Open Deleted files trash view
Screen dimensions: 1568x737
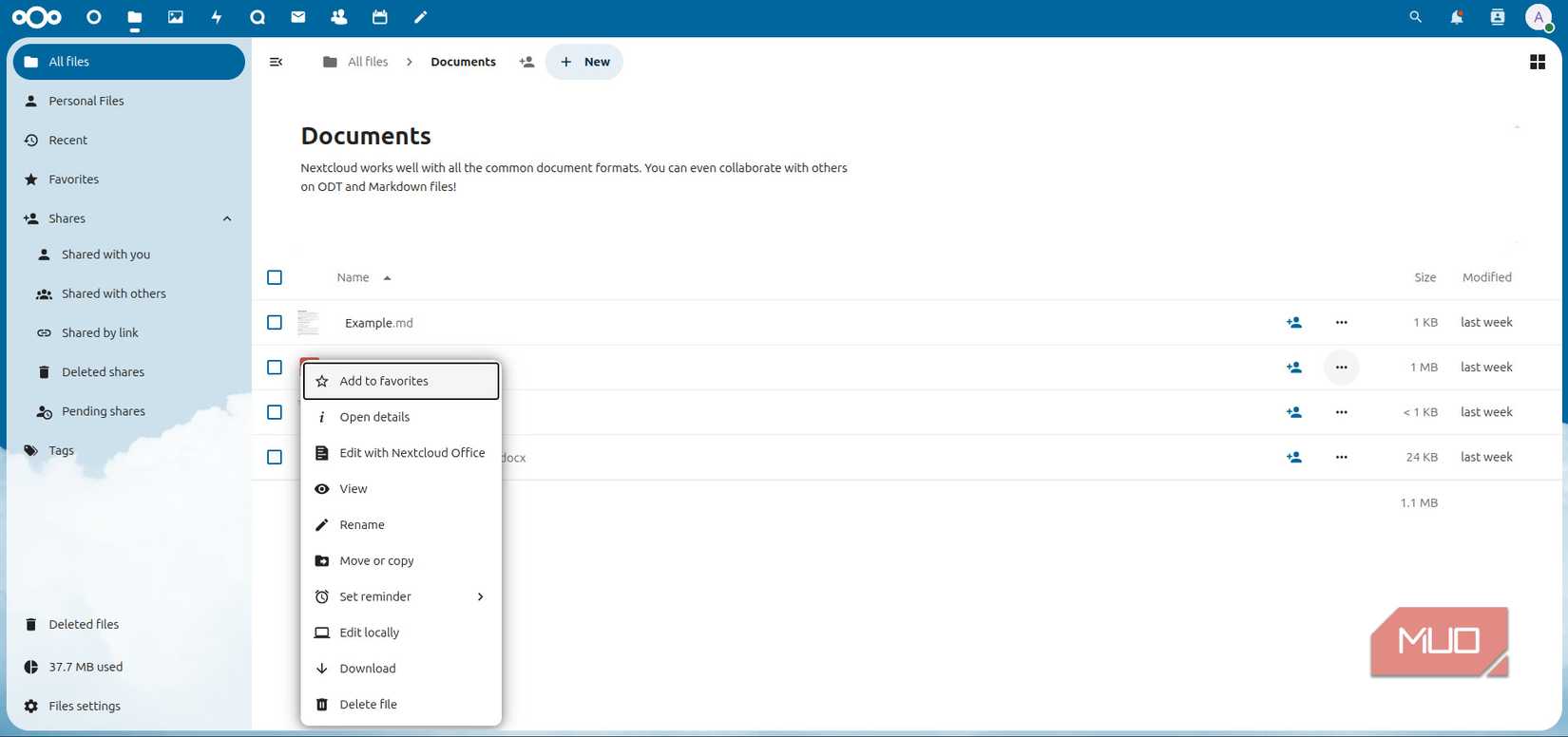(x=129, y=624)
